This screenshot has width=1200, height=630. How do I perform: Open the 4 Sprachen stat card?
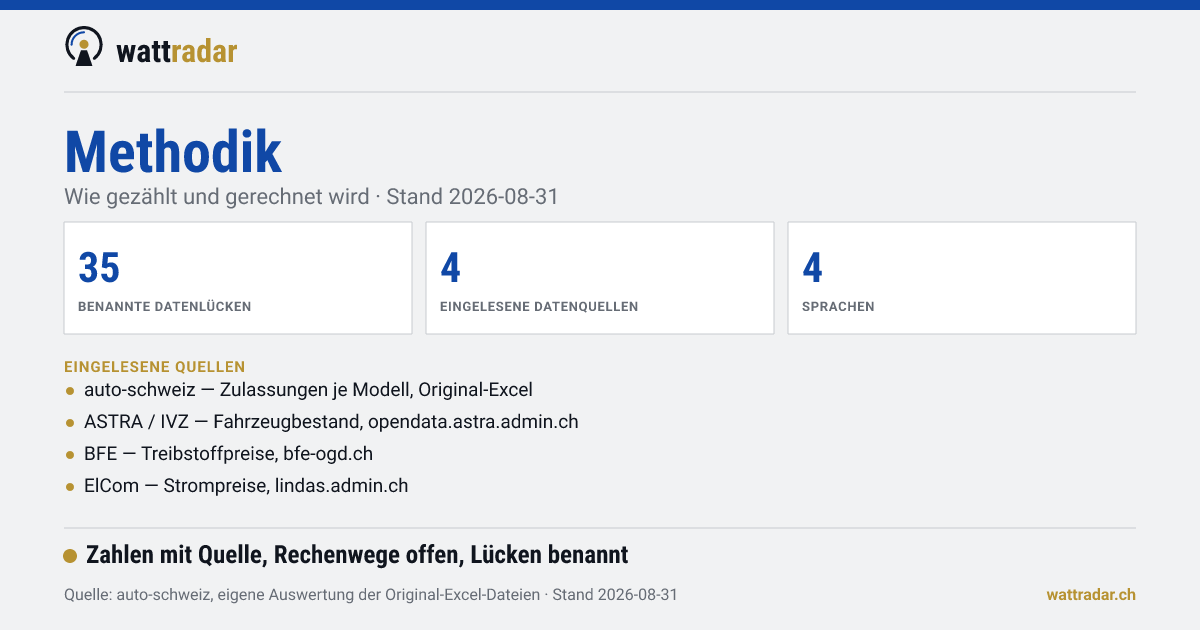point(962,278)
